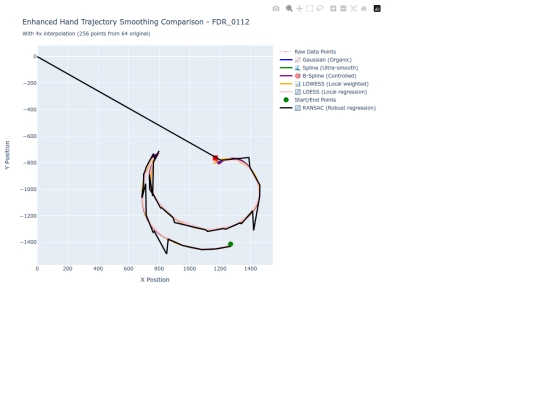Screen dimensions: 540x405
Task: Open the Plotly logo link
Action: coord(377,9)
